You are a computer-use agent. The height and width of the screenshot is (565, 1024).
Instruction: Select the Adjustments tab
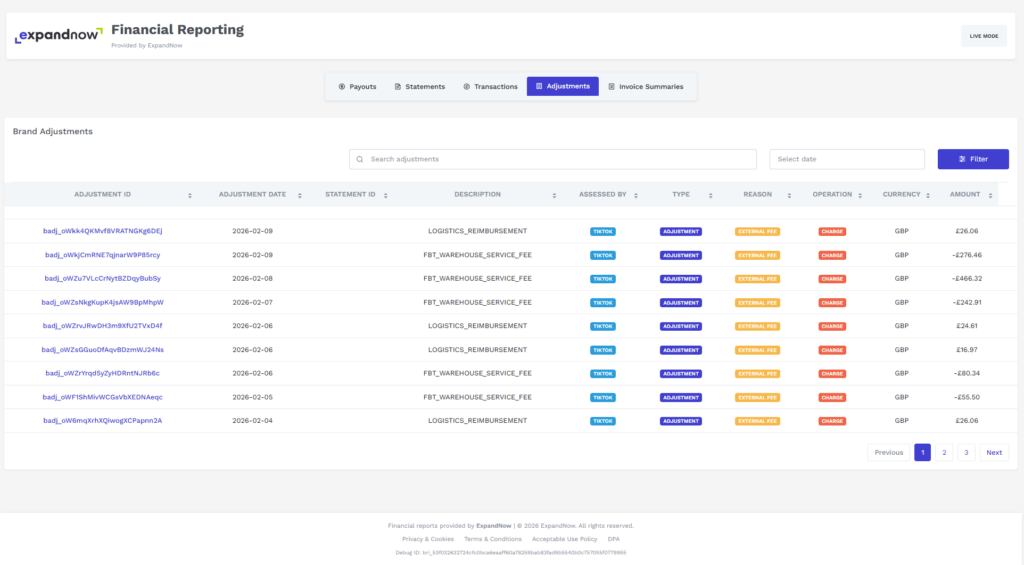click(562, 86)
